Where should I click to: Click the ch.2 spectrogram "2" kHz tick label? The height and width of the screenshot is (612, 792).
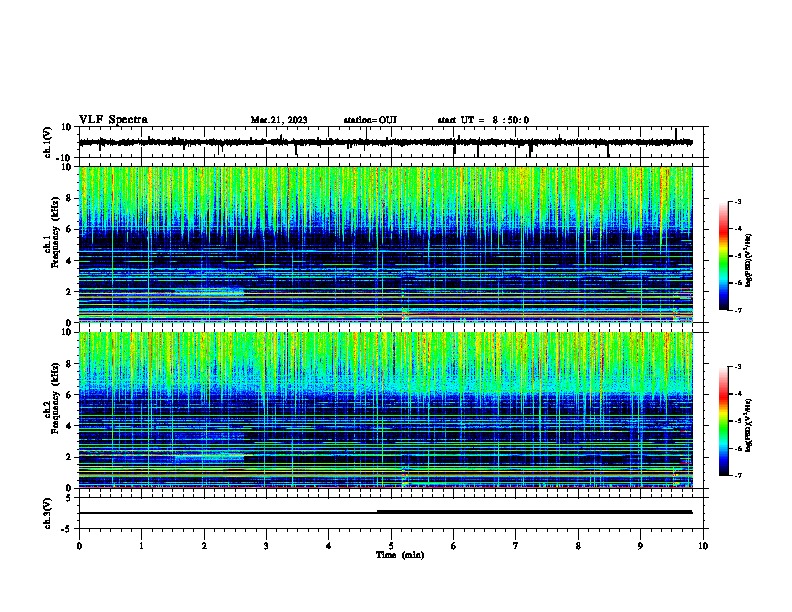[70, 457]
